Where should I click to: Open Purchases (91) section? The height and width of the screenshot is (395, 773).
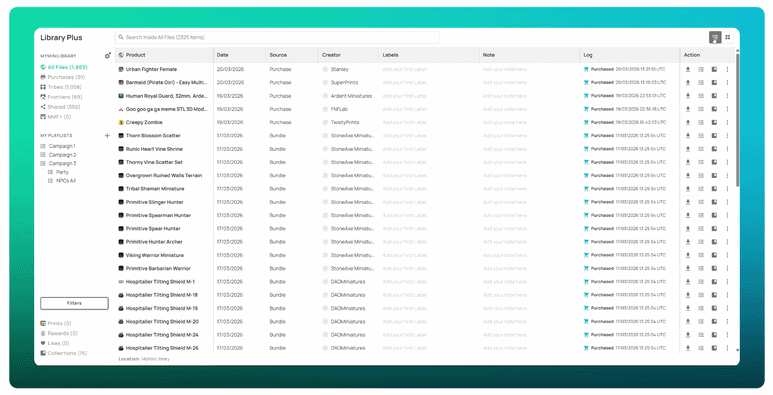tap(63, 77)
